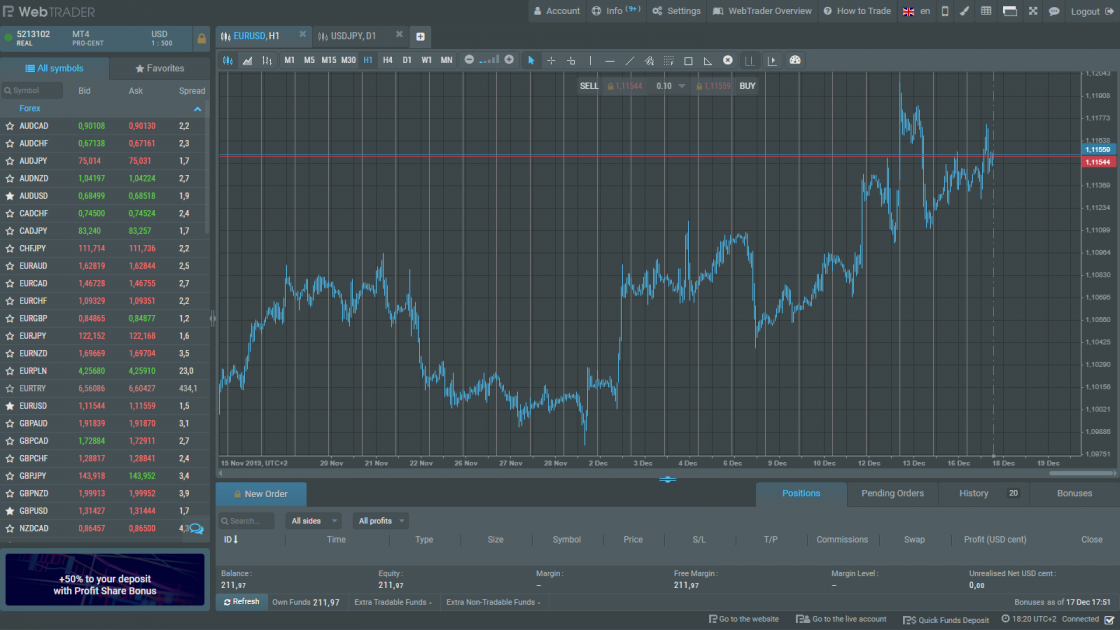Click the symbol search field
Image resolution: width=1120 pixels, height=630 pixels.
pyautogui.click(x=31, y=91)
